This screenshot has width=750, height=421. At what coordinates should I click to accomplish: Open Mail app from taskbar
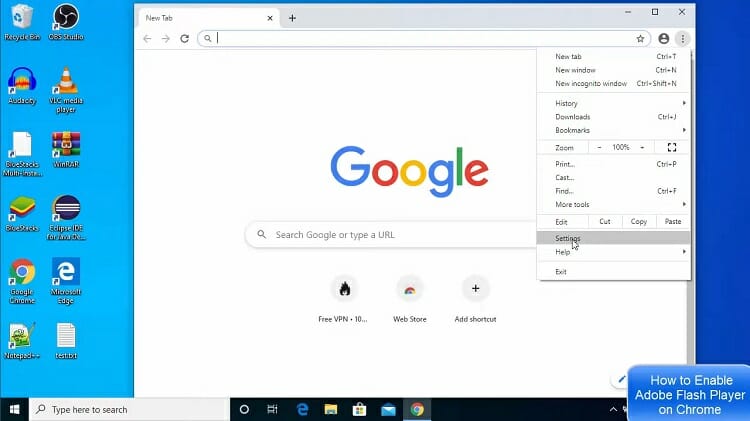(388, 410)
